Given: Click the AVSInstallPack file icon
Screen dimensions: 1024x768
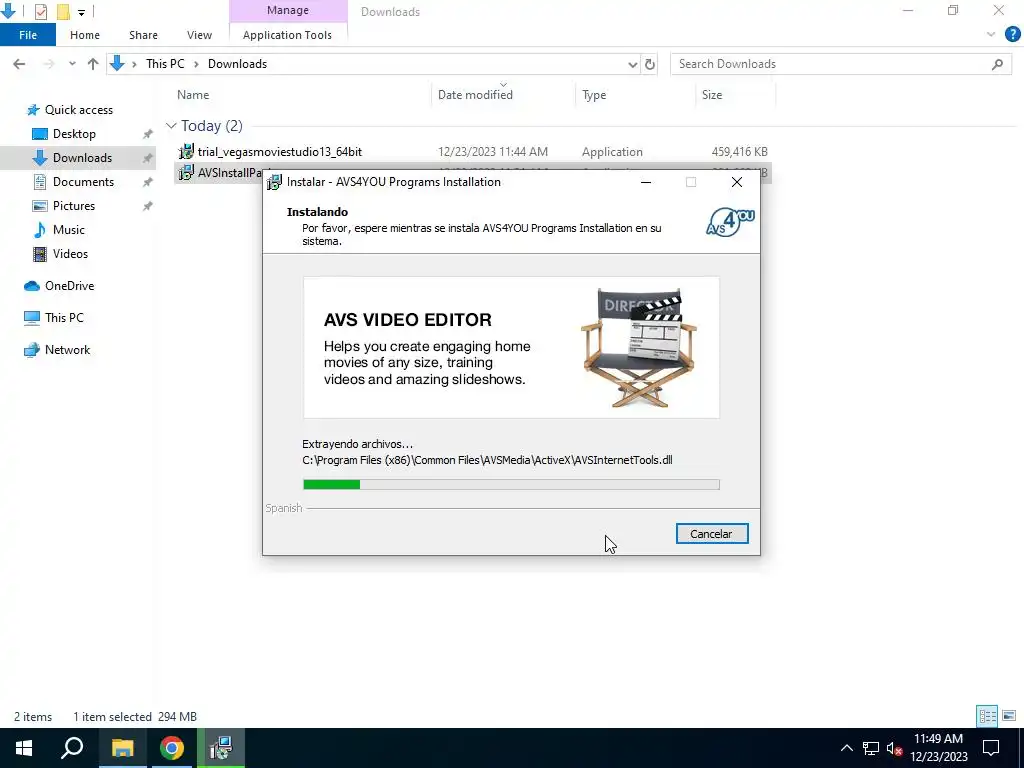Looking at the screenshot, I should pos(186,173).
